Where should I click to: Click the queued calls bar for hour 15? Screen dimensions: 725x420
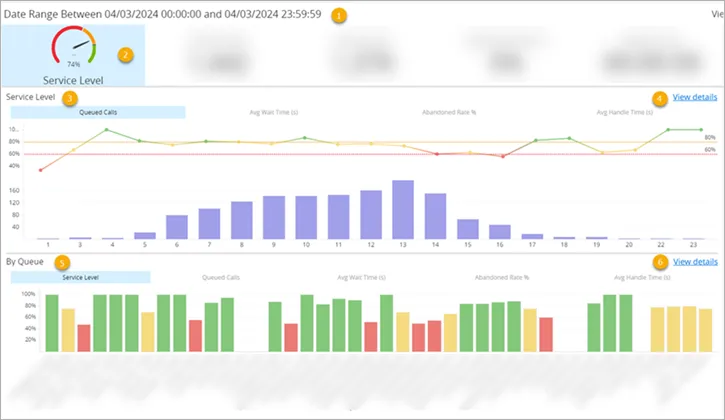(468, 229)
